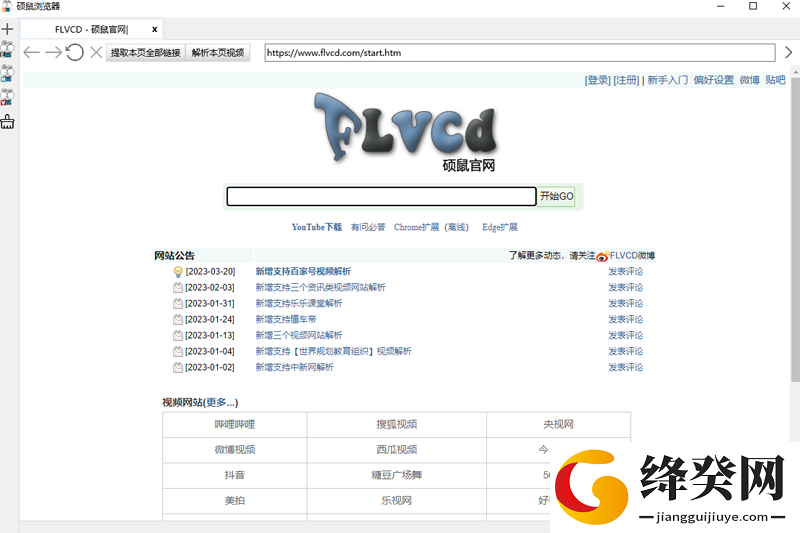800x533 pixels.
Task: Open the 新手入门 link
Action: [667, 80]
